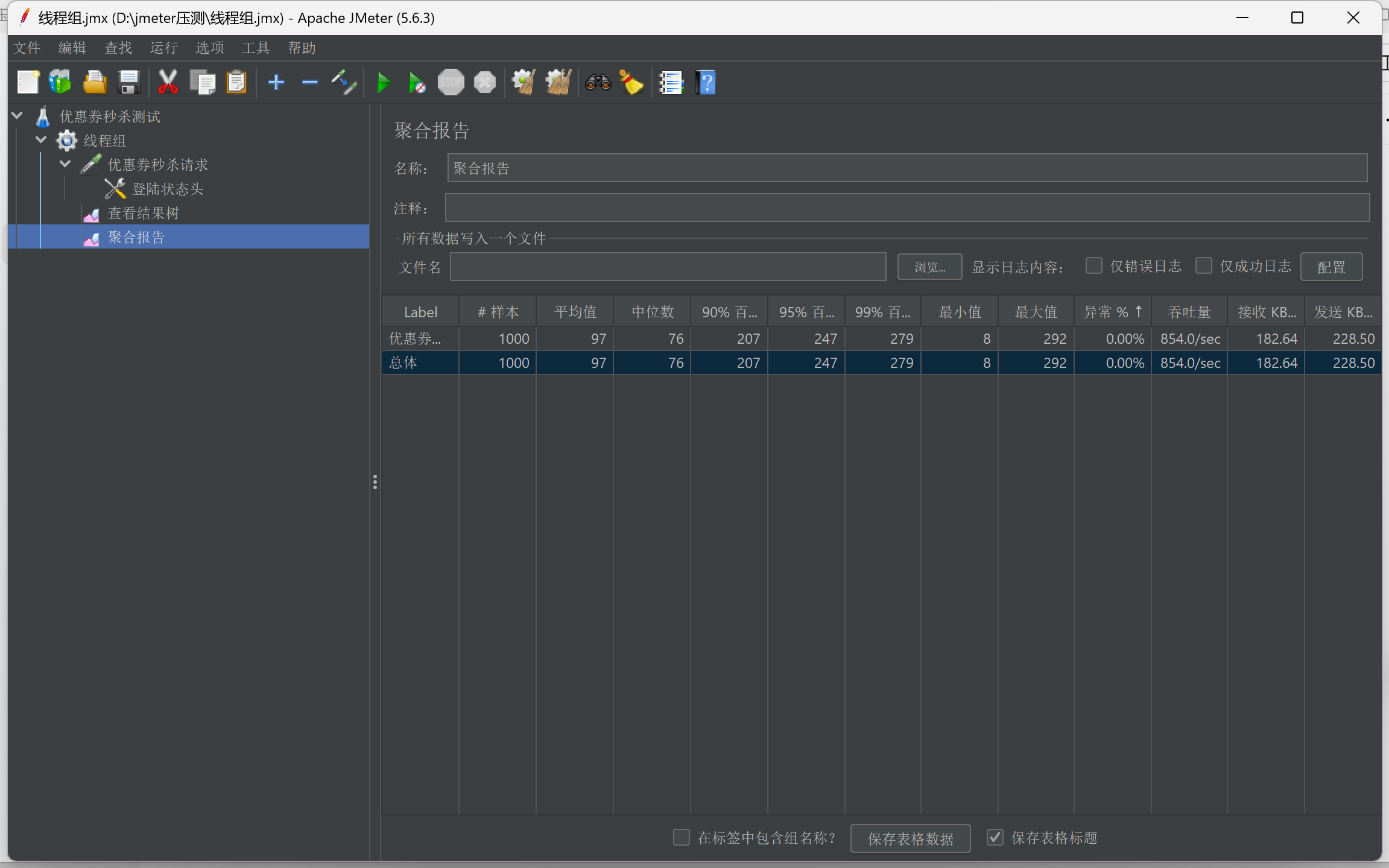1389x868 pixels.
Task: Click the 配置 button
Action: (1331, 267)
